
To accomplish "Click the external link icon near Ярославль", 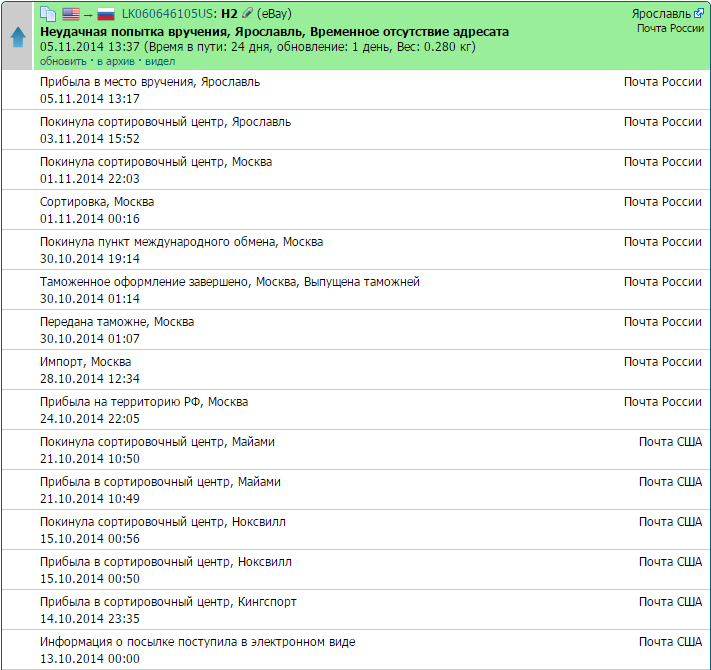I will [698, 14].
